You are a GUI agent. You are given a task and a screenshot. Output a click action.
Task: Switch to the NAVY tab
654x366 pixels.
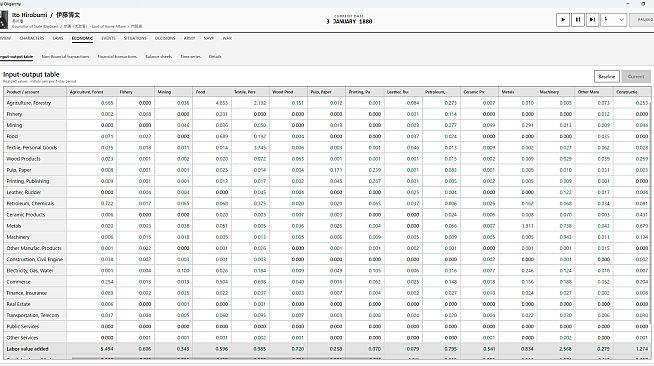click(x=209, y=38)
